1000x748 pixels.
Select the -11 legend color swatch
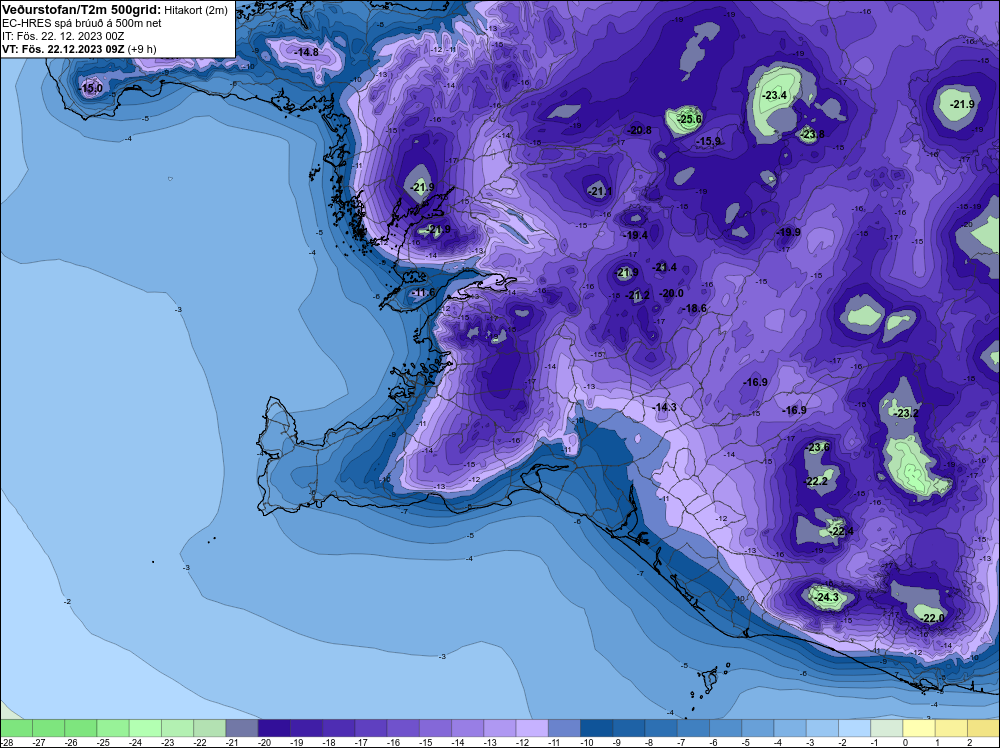[564, 728]
